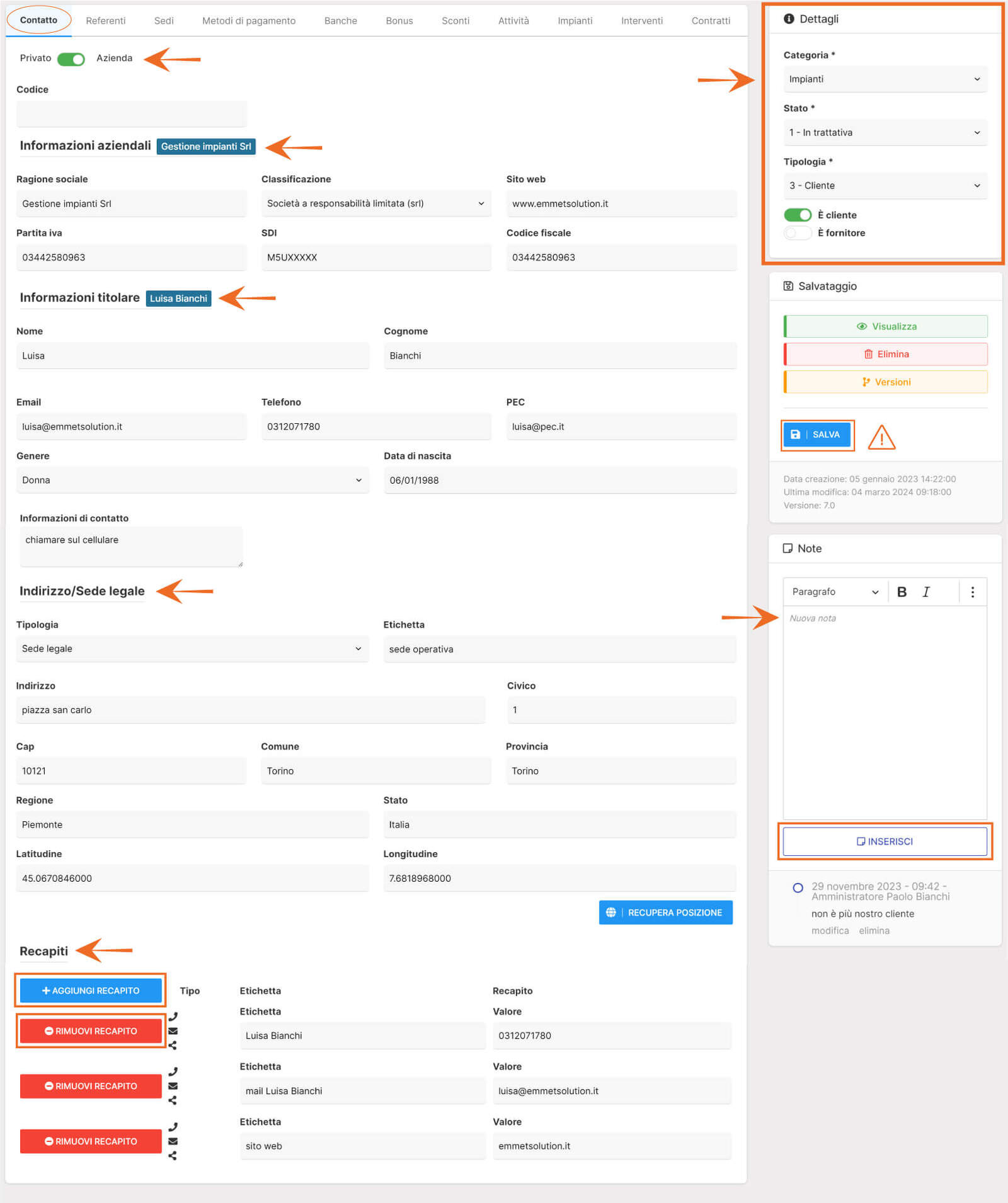Image resolution: width=1008 pixels, height=1203 pixels.
Task: Toggle the Privato/Azienda switch
Action: 71,59
